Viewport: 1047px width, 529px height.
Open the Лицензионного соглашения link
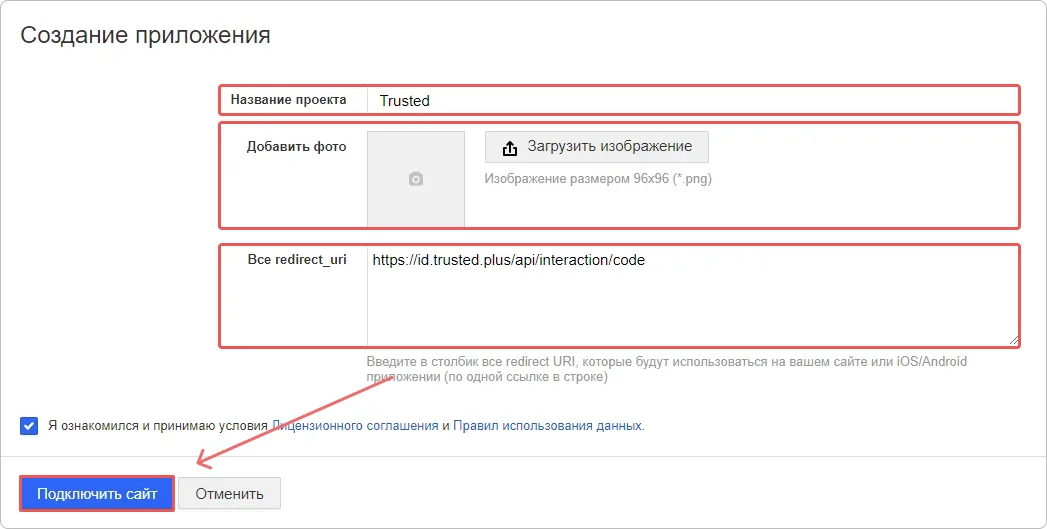tap(355, 425)
